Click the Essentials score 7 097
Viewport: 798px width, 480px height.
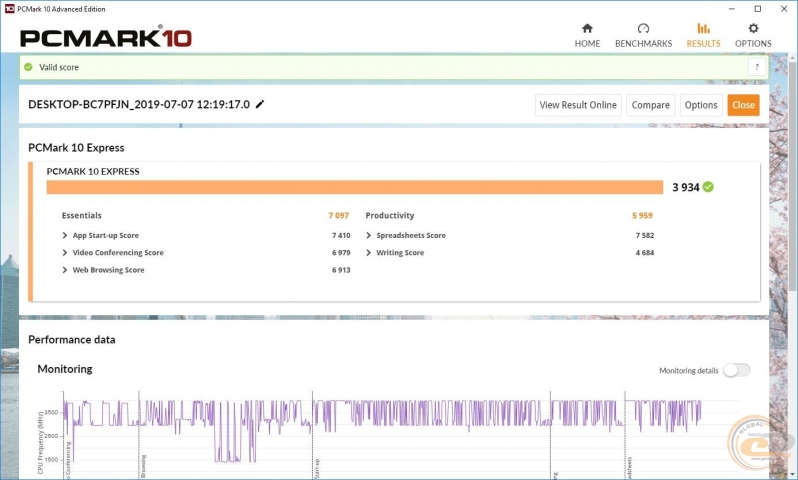[x=338, y=215]
